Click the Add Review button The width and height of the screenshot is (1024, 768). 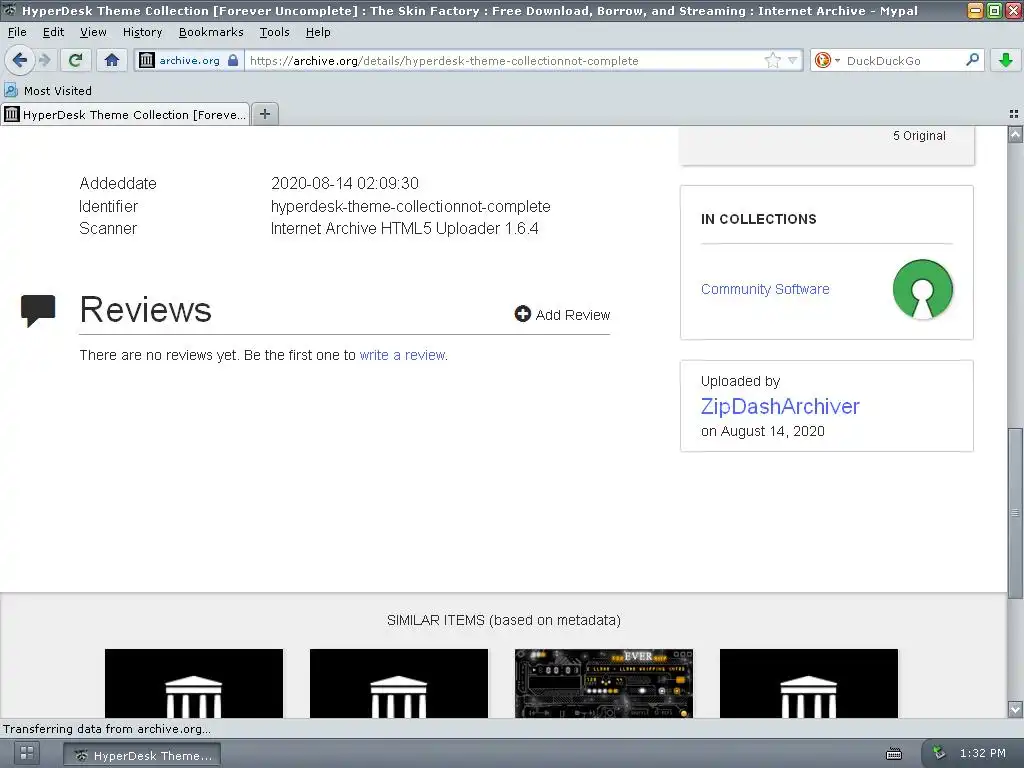tap(562, 315)
